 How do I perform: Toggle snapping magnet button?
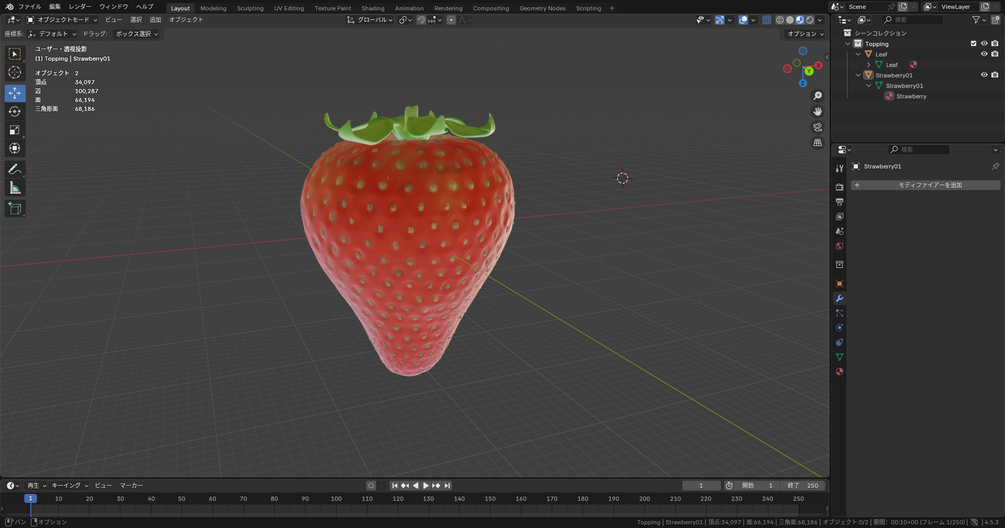pyautogui.click(x=421, y=21)
